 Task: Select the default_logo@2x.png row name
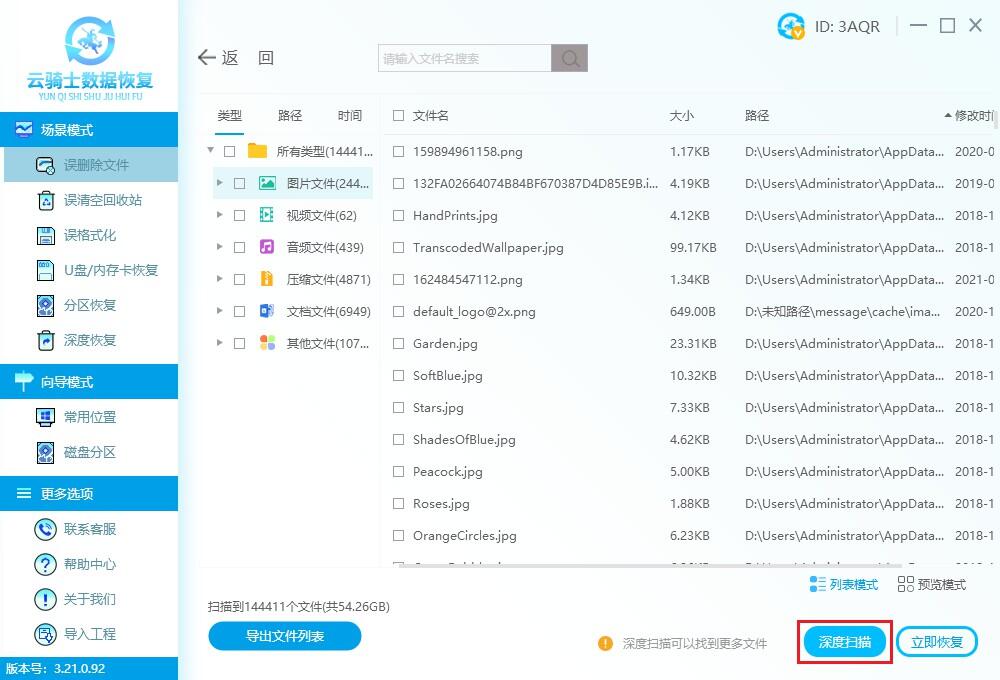tap(474, 312)
